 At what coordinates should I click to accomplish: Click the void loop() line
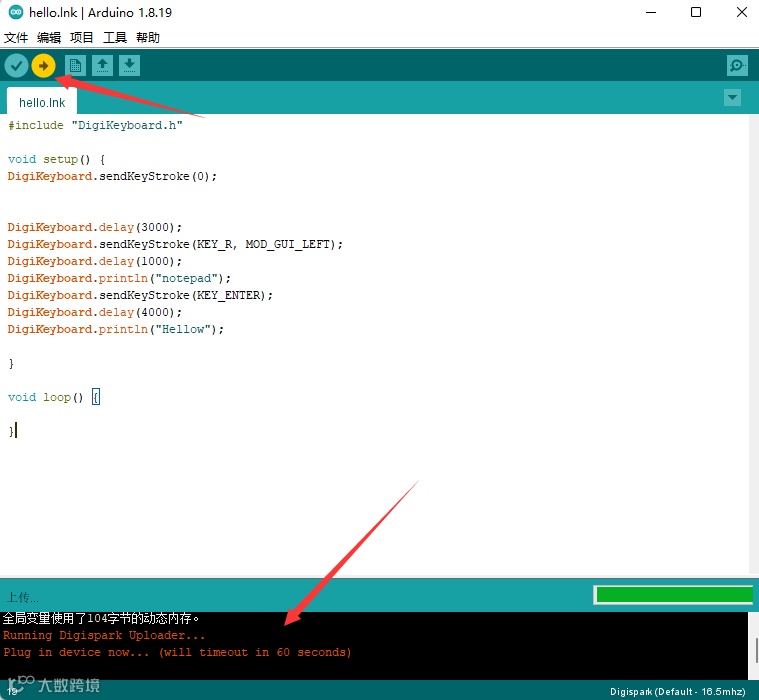54,397
